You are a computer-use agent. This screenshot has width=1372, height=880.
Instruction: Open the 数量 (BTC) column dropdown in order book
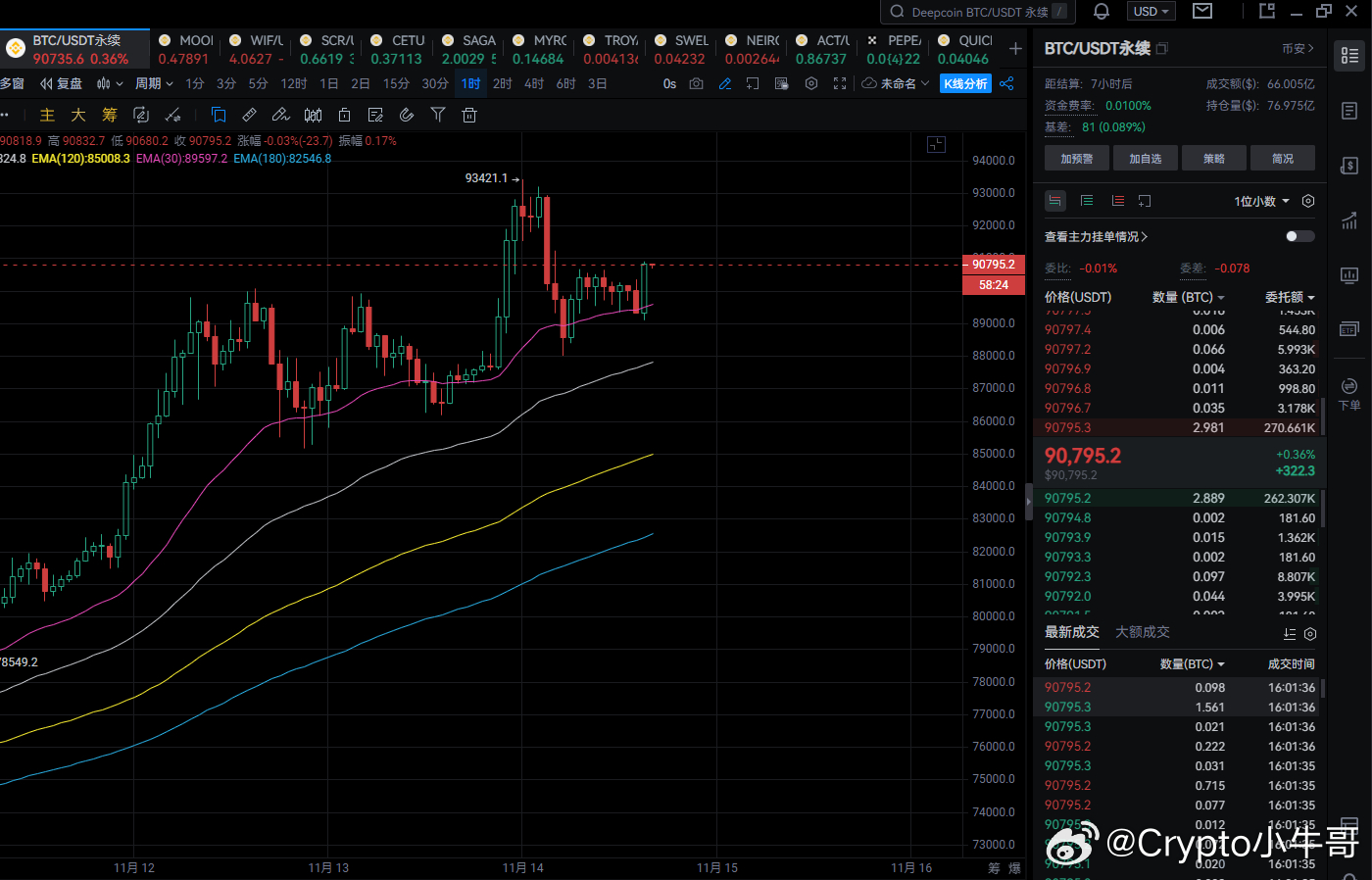1189,297
